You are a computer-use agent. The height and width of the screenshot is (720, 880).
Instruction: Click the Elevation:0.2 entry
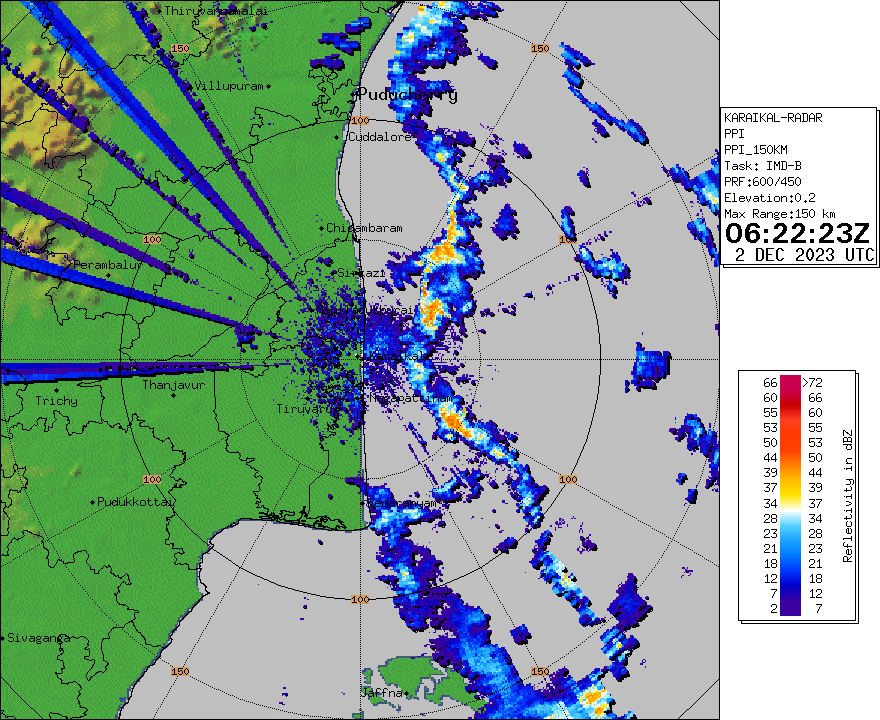coord(769,198)
